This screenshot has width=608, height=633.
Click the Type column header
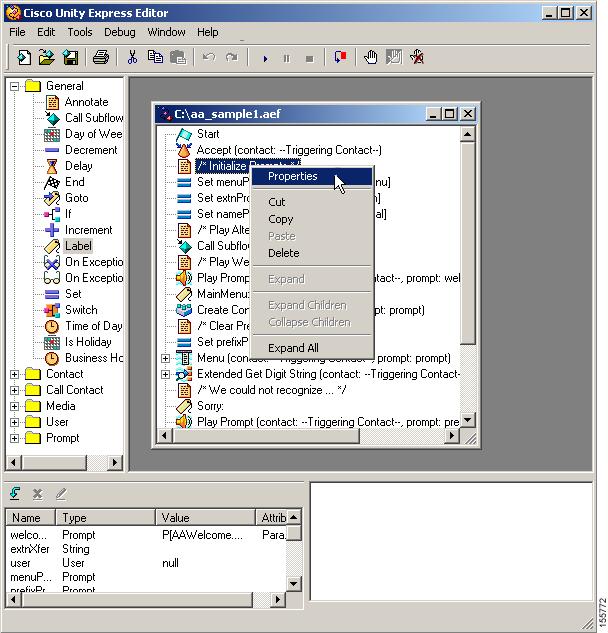pos(105,518)
